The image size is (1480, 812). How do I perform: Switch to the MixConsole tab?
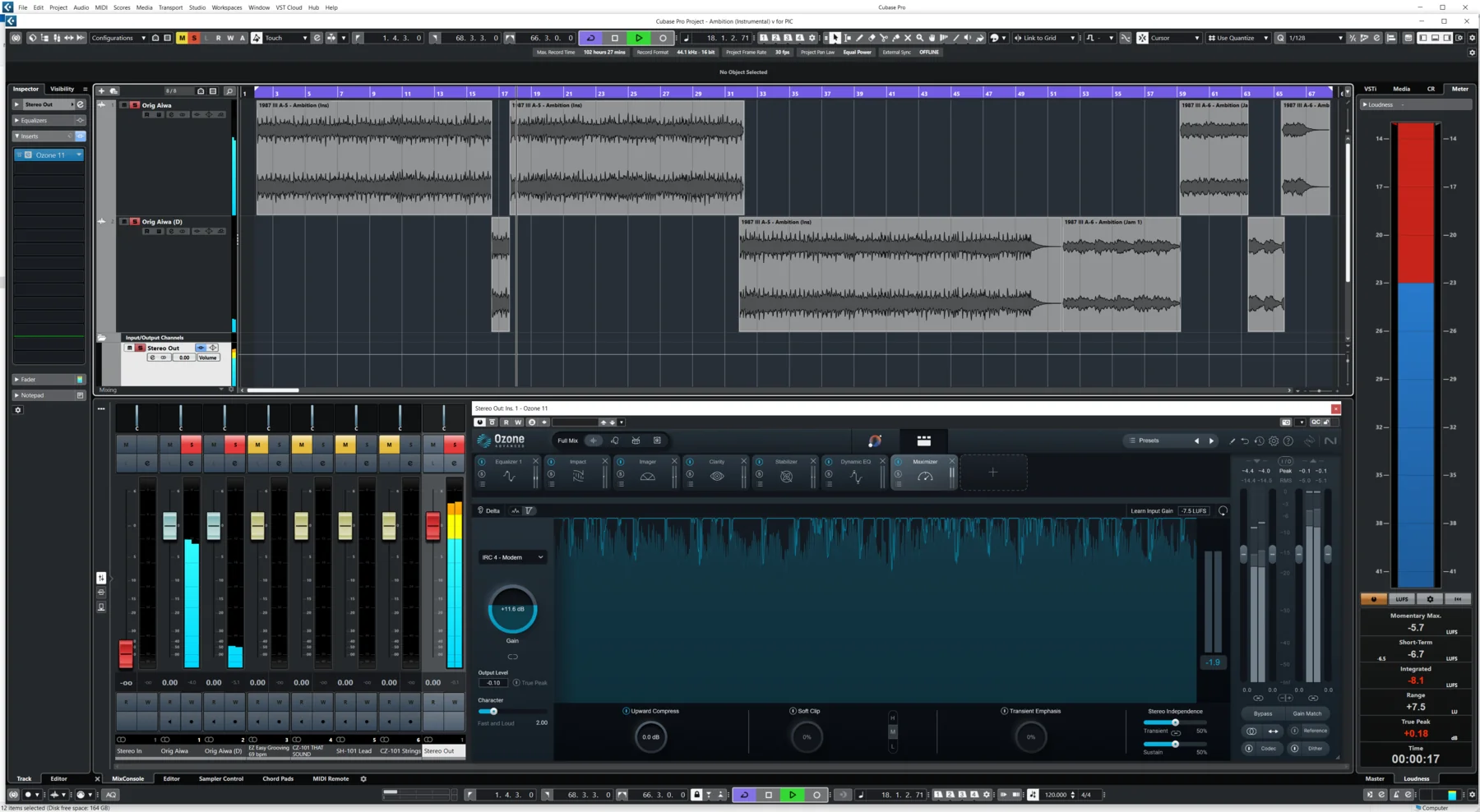click(x=128, y=778)
